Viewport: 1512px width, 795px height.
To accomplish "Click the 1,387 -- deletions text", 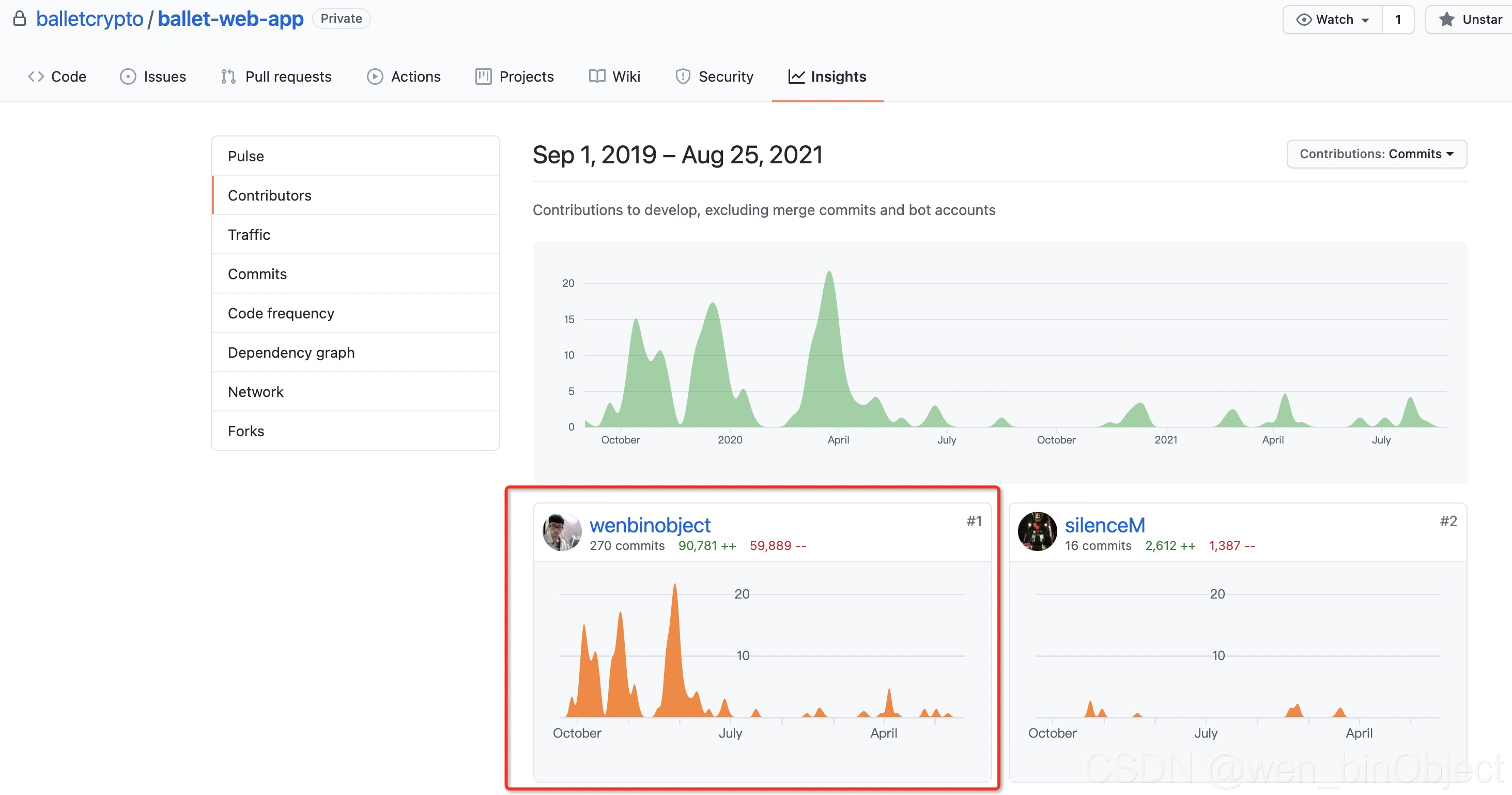I will 1232,545.
